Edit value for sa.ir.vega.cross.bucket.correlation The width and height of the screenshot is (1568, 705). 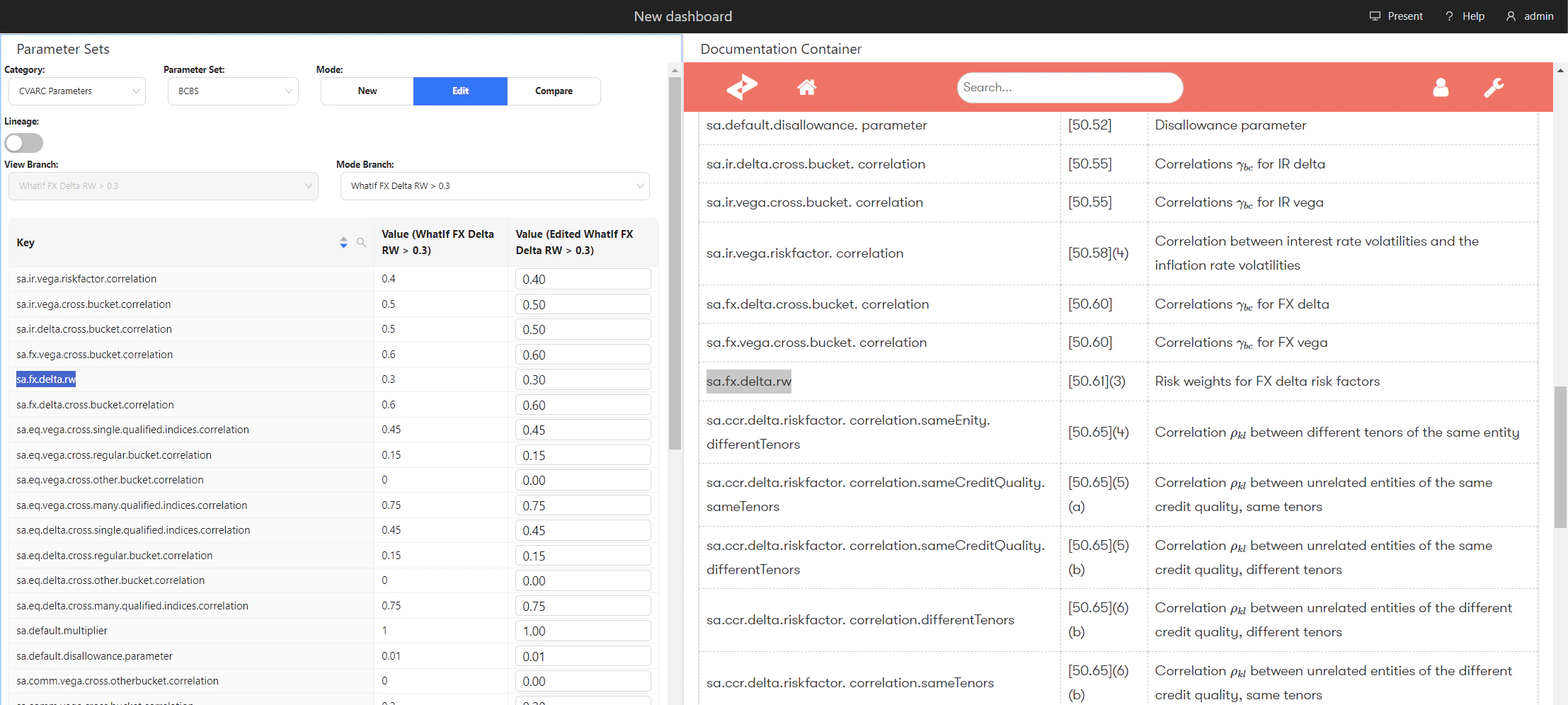tap(583, 304)
